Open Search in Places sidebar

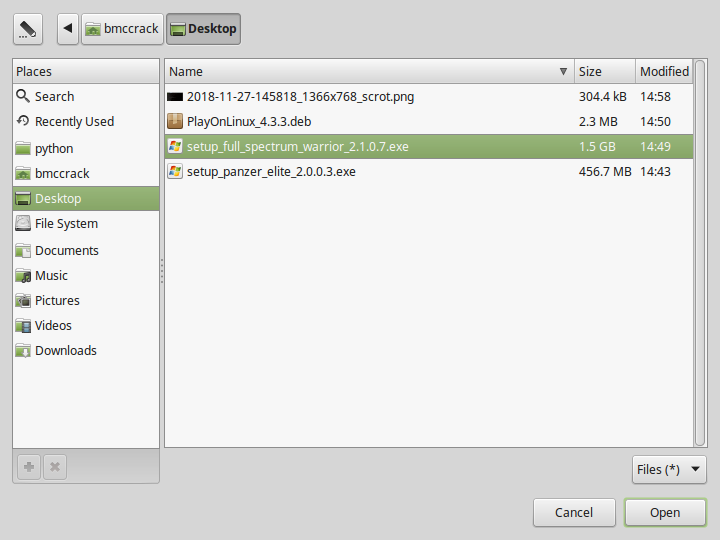(86, 96)
